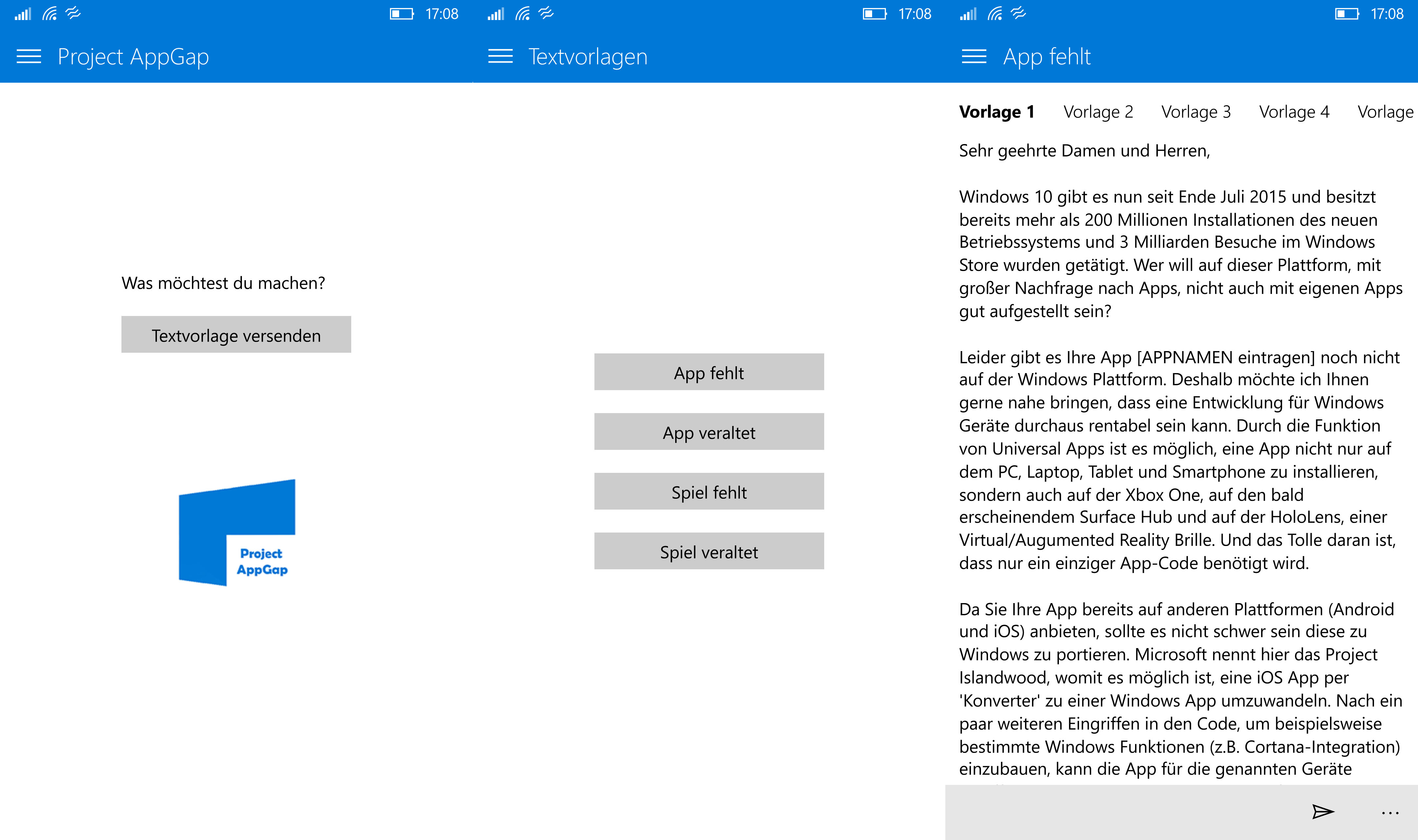Click the paragraph starting 'Windows 10 gibt es'

1180,254
